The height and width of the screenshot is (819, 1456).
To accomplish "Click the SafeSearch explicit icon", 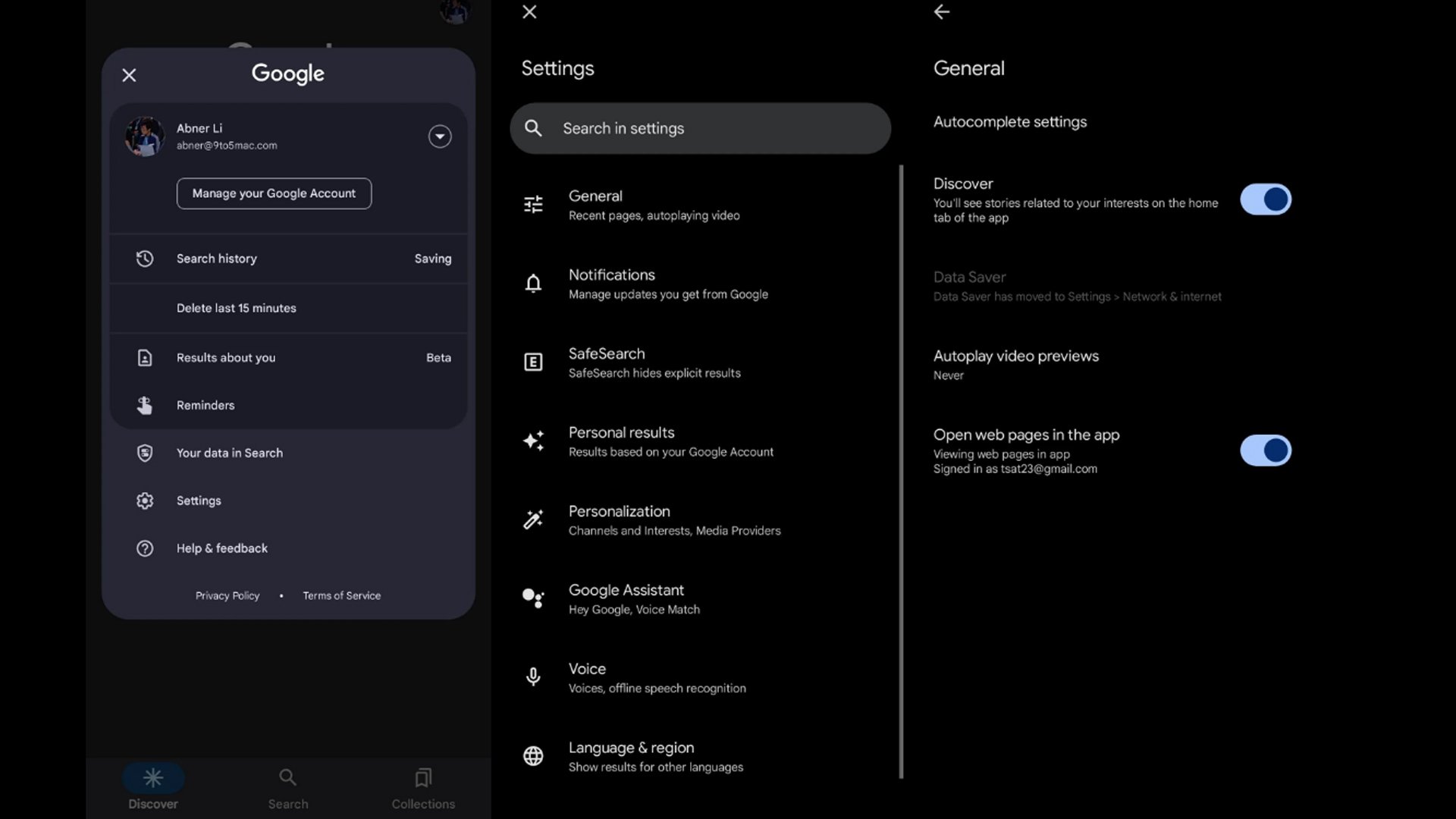I will tap(533, 362).
